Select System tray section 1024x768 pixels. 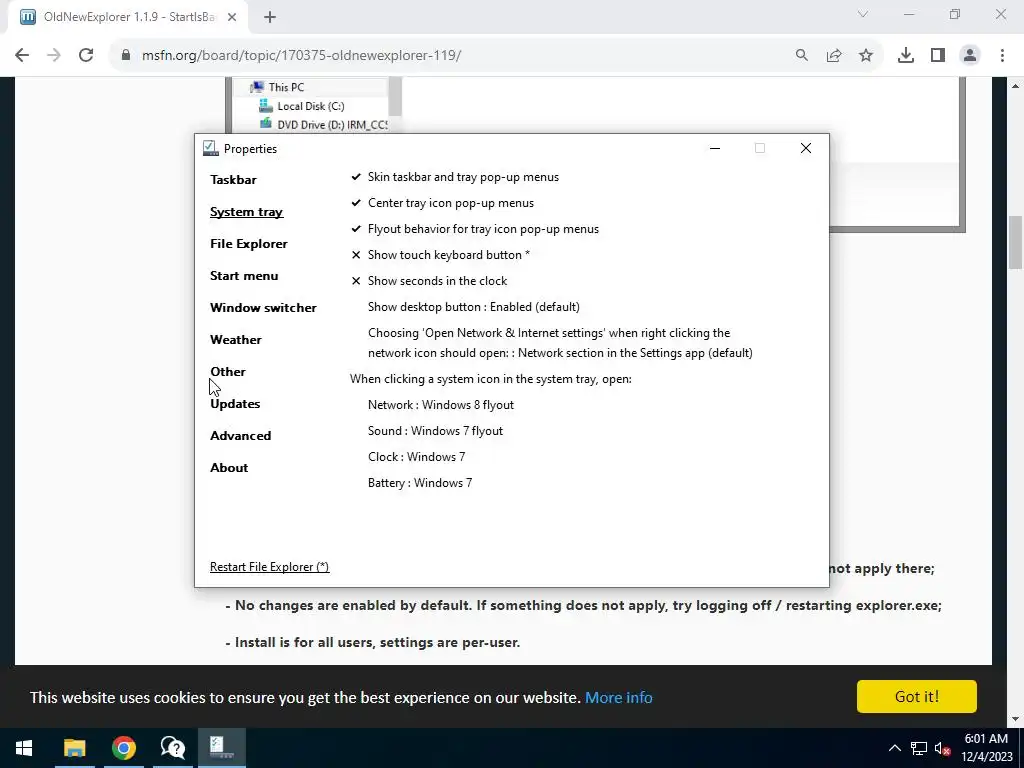pyautogui.click(x=246, y=212)
